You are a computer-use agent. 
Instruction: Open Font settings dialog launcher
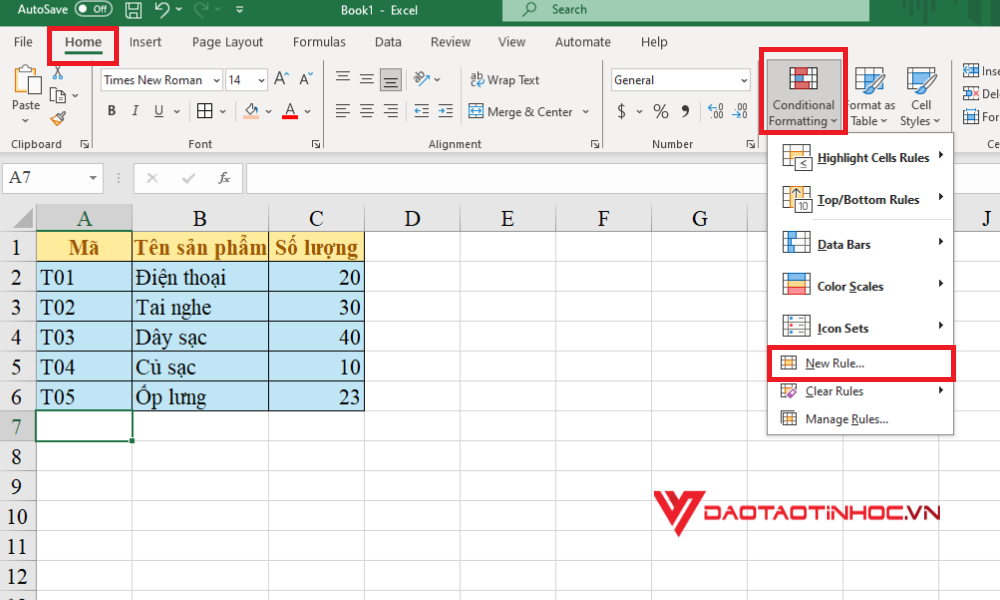click(x=316, y=145)
